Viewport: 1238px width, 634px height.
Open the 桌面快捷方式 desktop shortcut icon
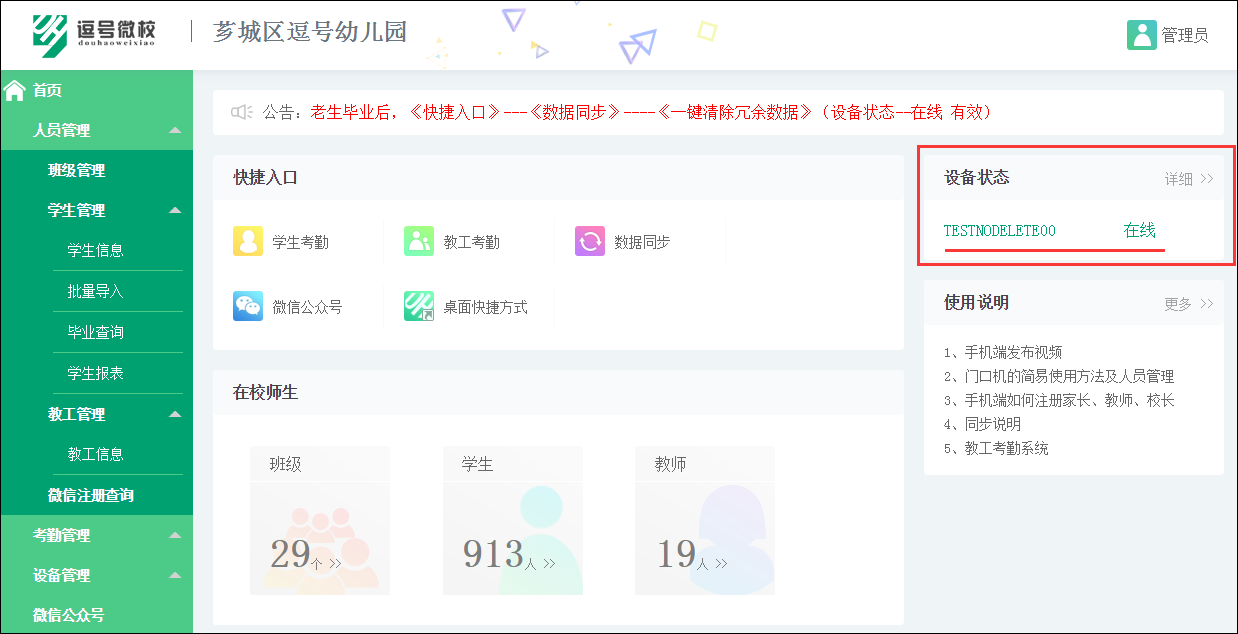pos(419,306)
